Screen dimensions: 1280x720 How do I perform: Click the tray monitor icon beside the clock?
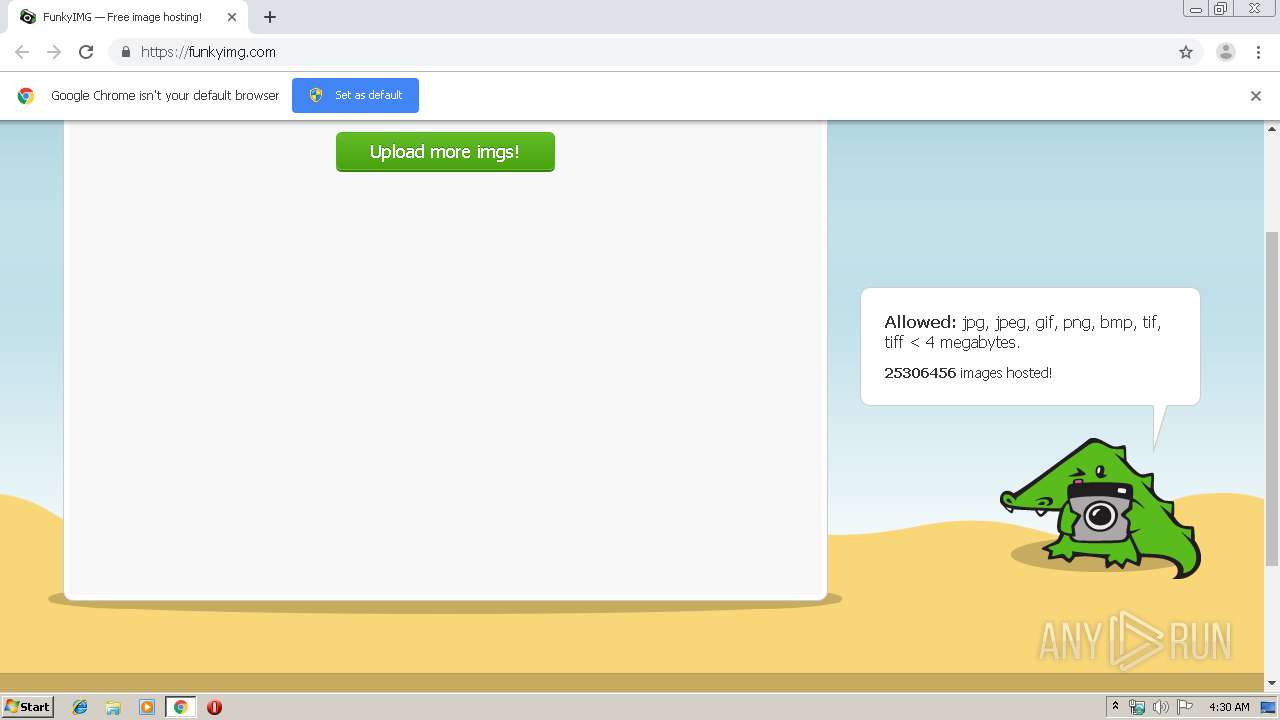click(1268, 707)
